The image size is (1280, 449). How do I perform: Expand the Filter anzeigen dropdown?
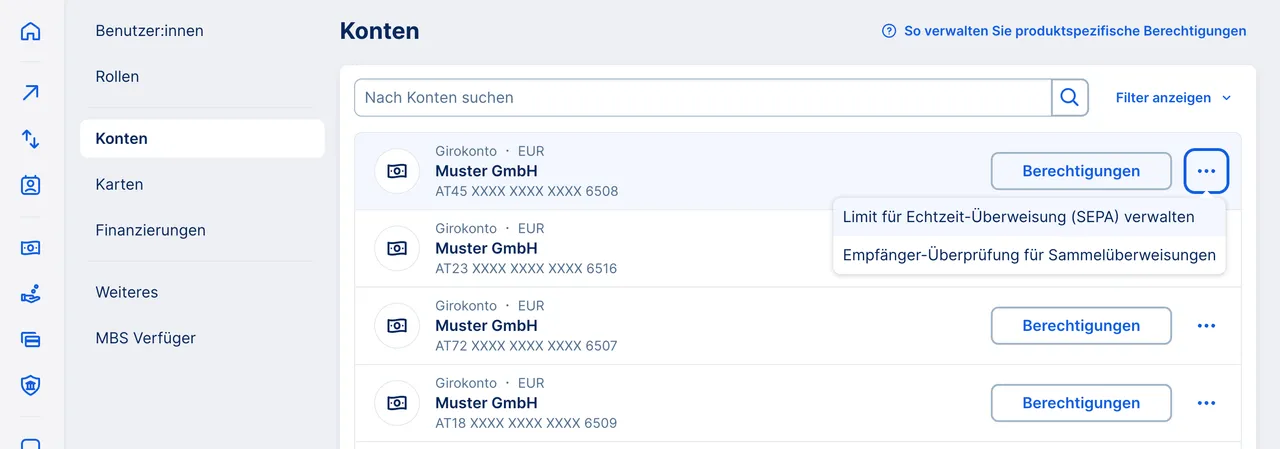[1173, 98]
